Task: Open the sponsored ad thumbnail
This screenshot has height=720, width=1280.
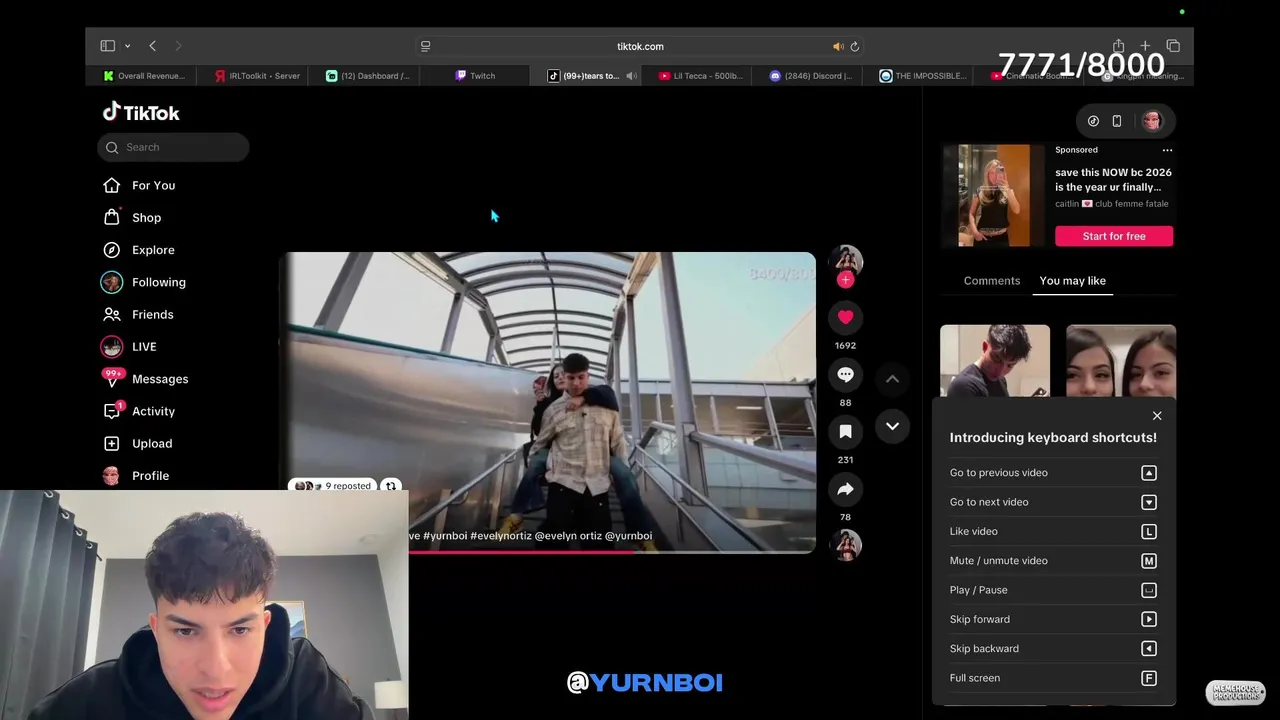Action: pyautogui.click(x=994, y=195)
